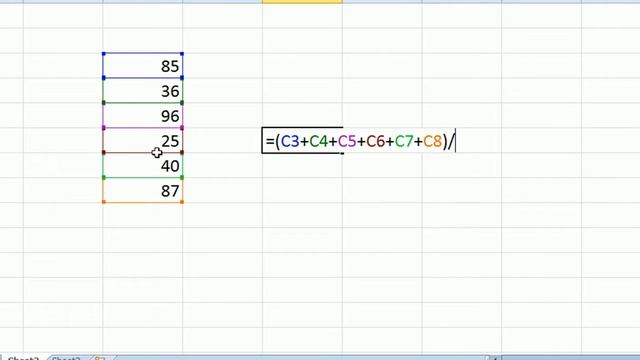Place cursor on C7 in the formula

(404, 141)
